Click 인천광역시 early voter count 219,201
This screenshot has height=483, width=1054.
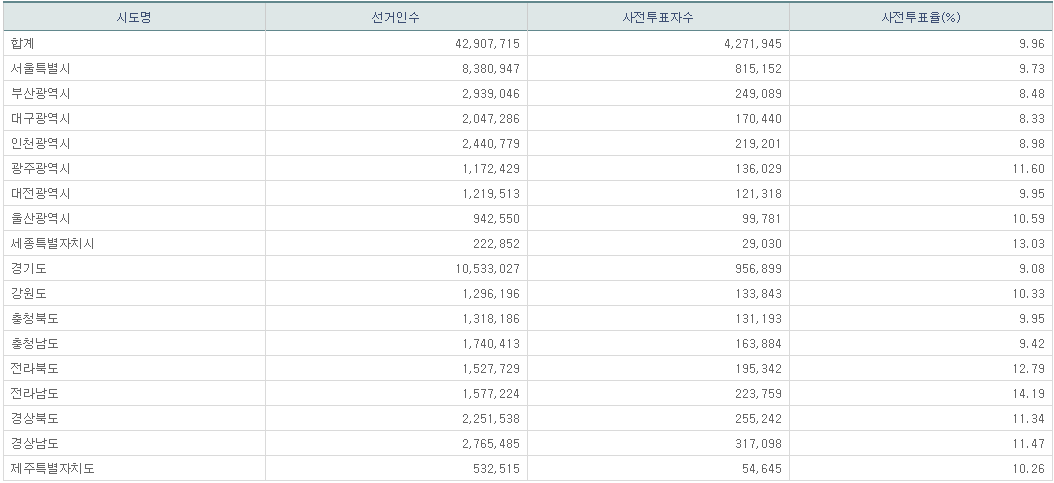click(756, 143)
